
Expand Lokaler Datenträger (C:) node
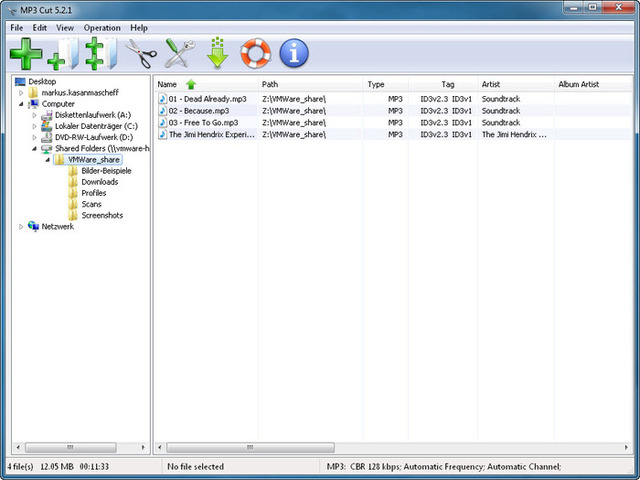click(35, 126)
